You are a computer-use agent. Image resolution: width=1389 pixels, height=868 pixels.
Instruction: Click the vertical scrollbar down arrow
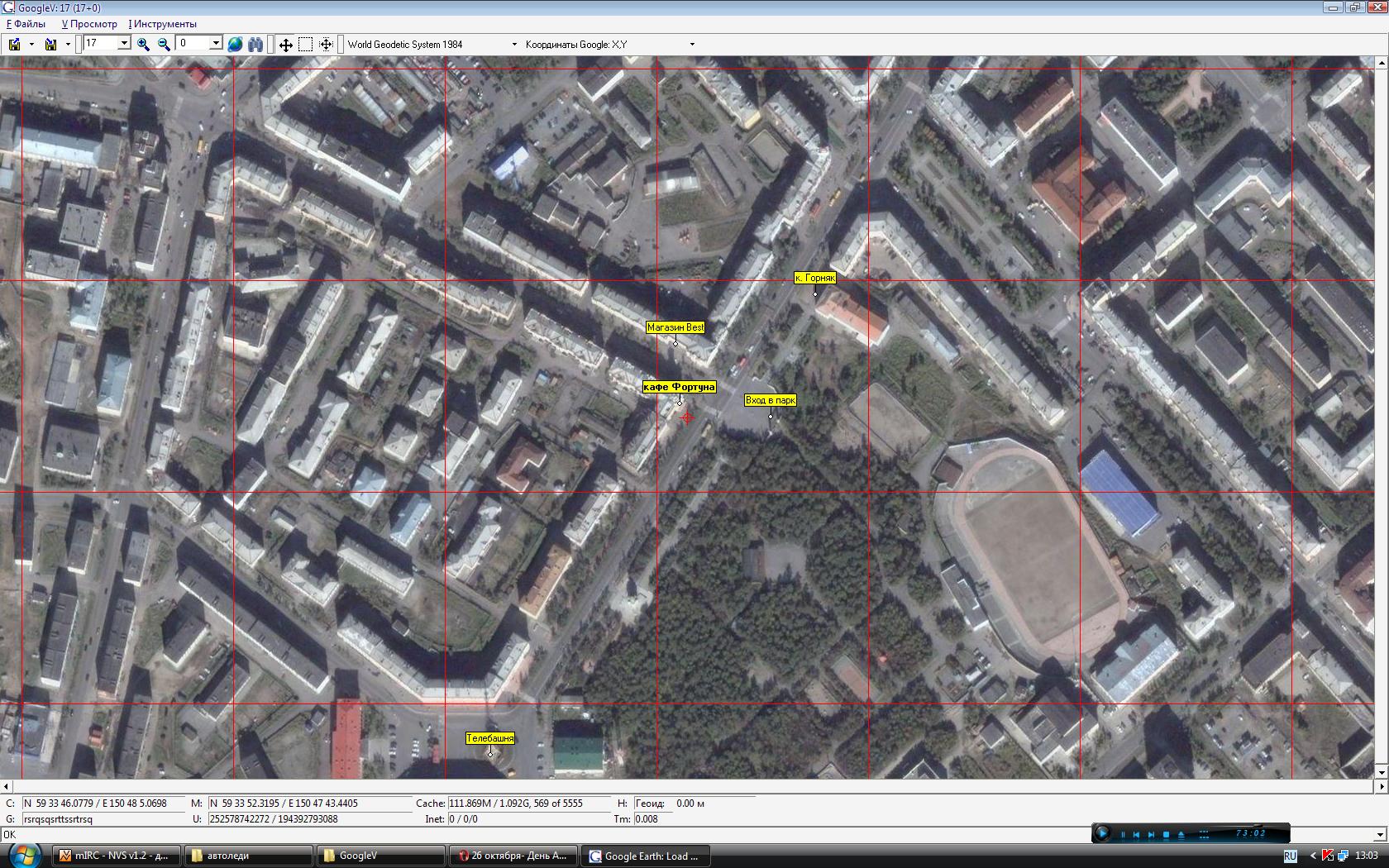(x=1381, y=772)
